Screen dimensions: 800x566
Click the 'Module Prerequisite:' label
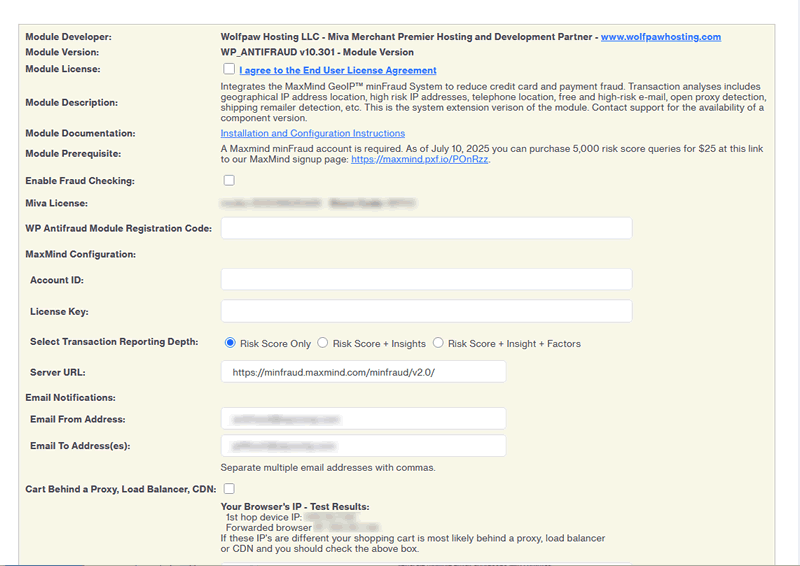pos(73,154)
